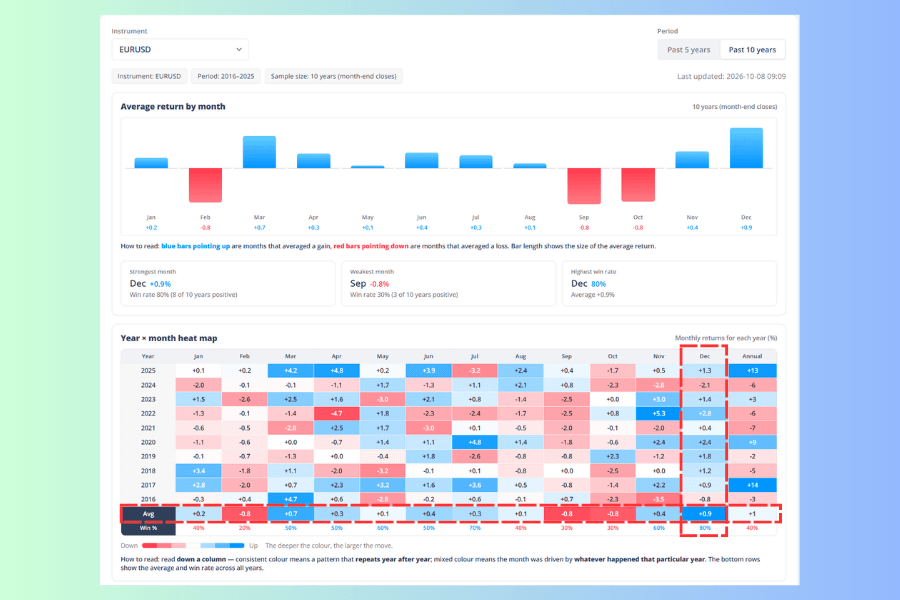Screen dimensions: 900x600
Task: Click the 2024 year row label
Action: point(148,385)
